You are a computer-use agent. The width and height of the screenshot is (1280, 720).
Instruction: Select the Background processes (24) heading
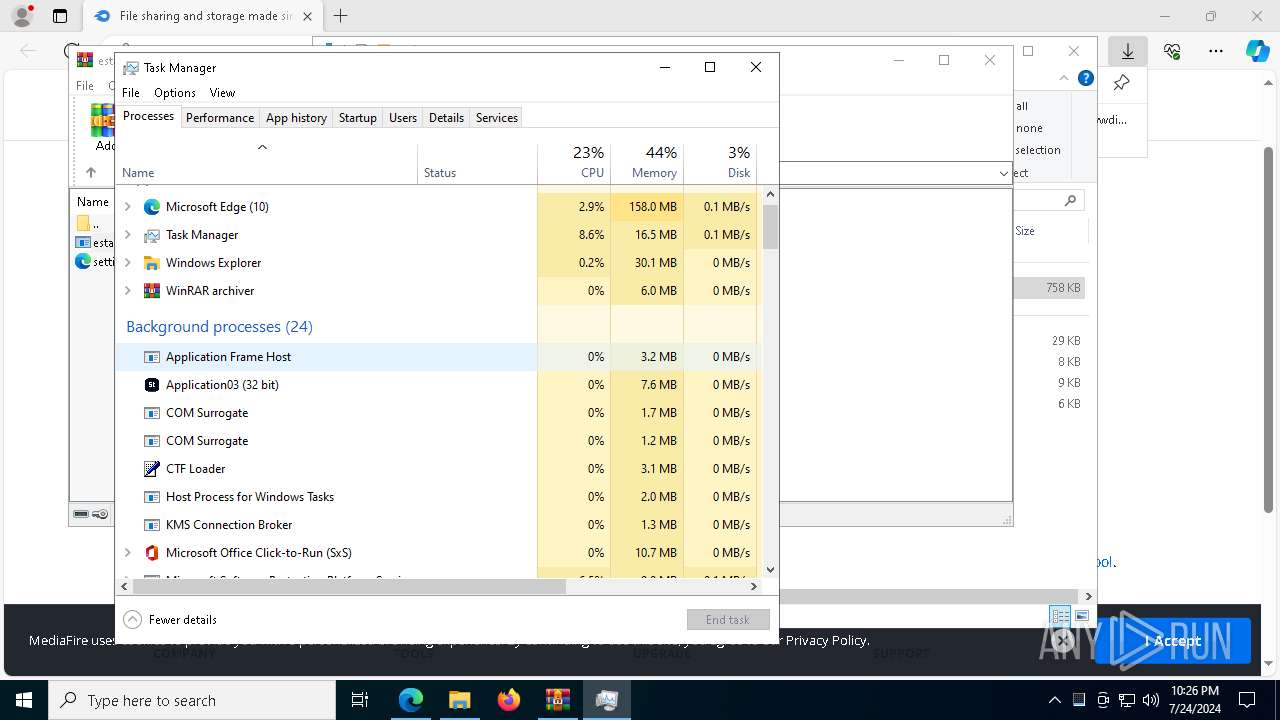(x=219, y=327)
